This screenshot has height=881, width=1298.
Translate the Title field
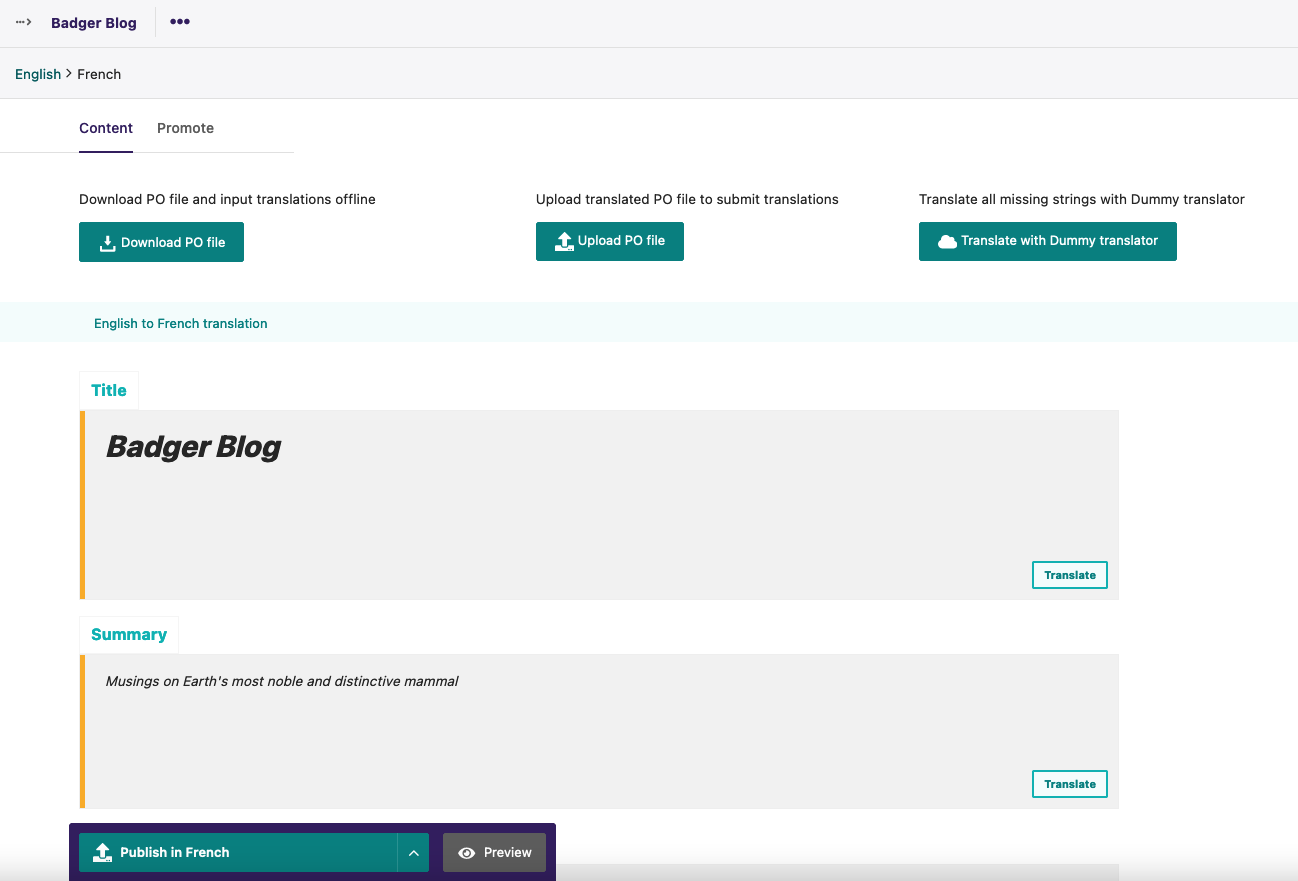pos(1069,574)
